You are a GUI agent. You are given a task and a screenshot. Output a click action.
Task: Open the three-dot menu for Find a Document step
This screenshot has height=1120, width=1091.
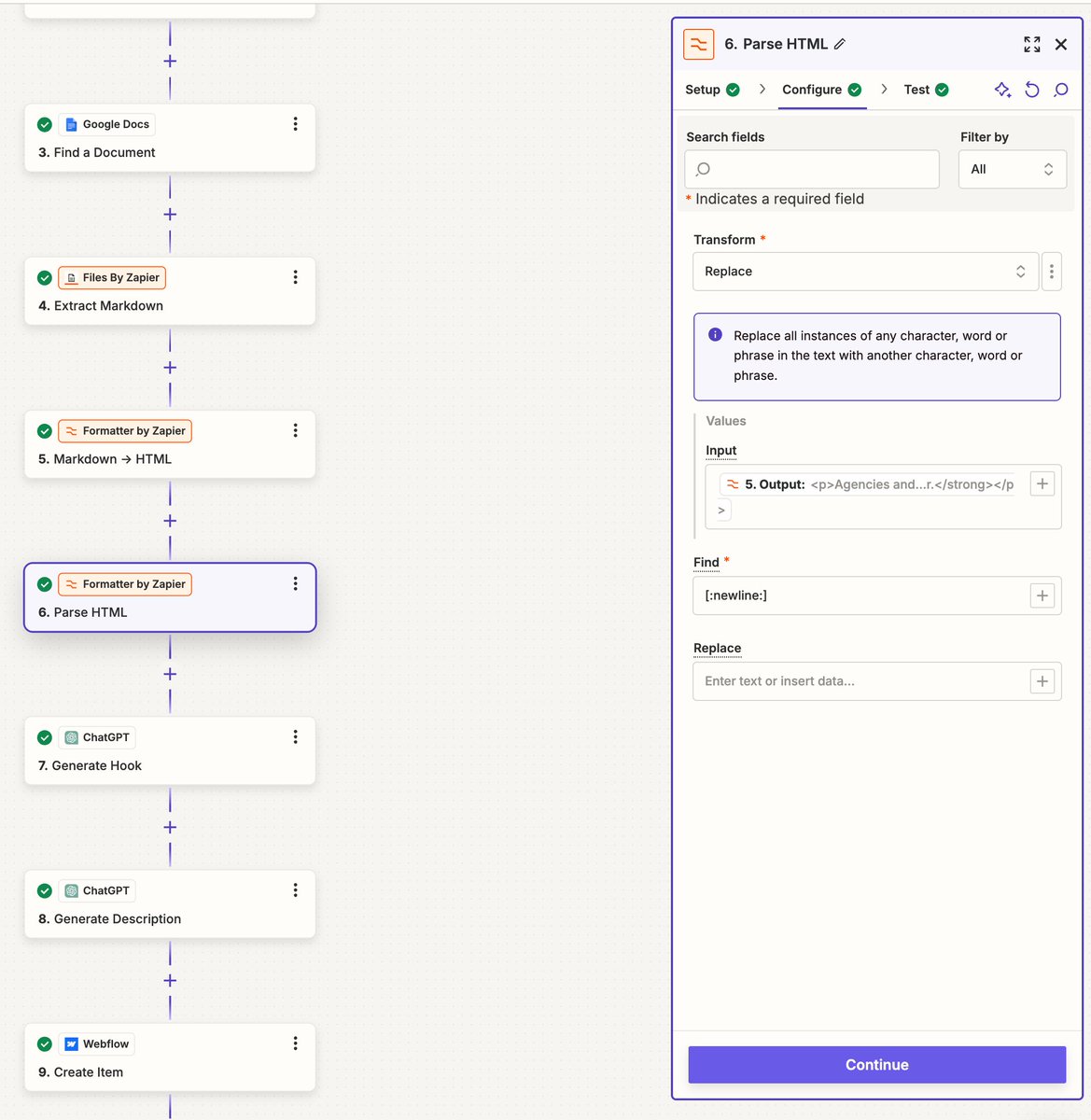295,124
